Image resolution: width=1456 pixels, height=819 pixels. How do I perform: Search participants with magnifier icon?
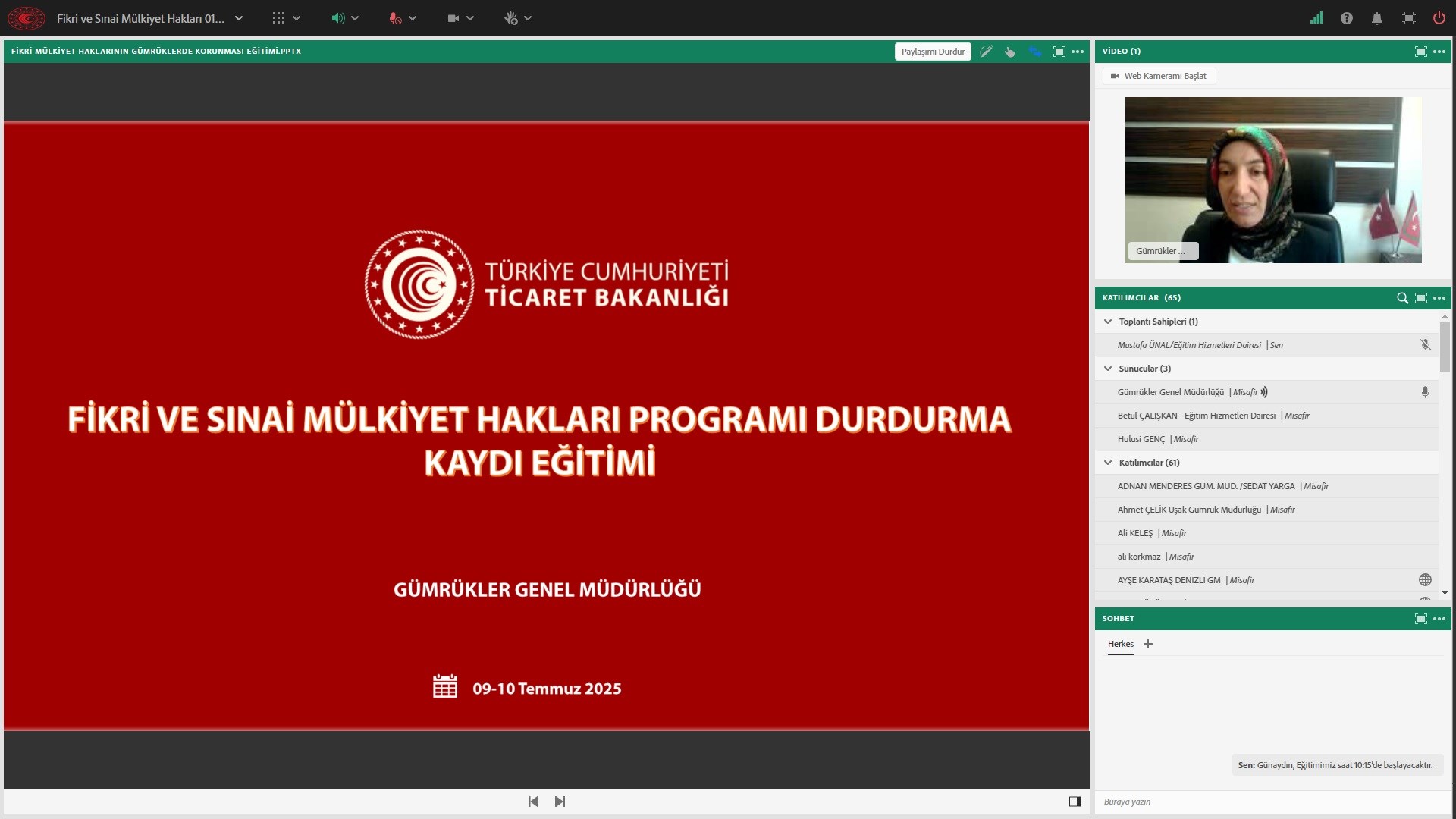(x=1403, y=298)
